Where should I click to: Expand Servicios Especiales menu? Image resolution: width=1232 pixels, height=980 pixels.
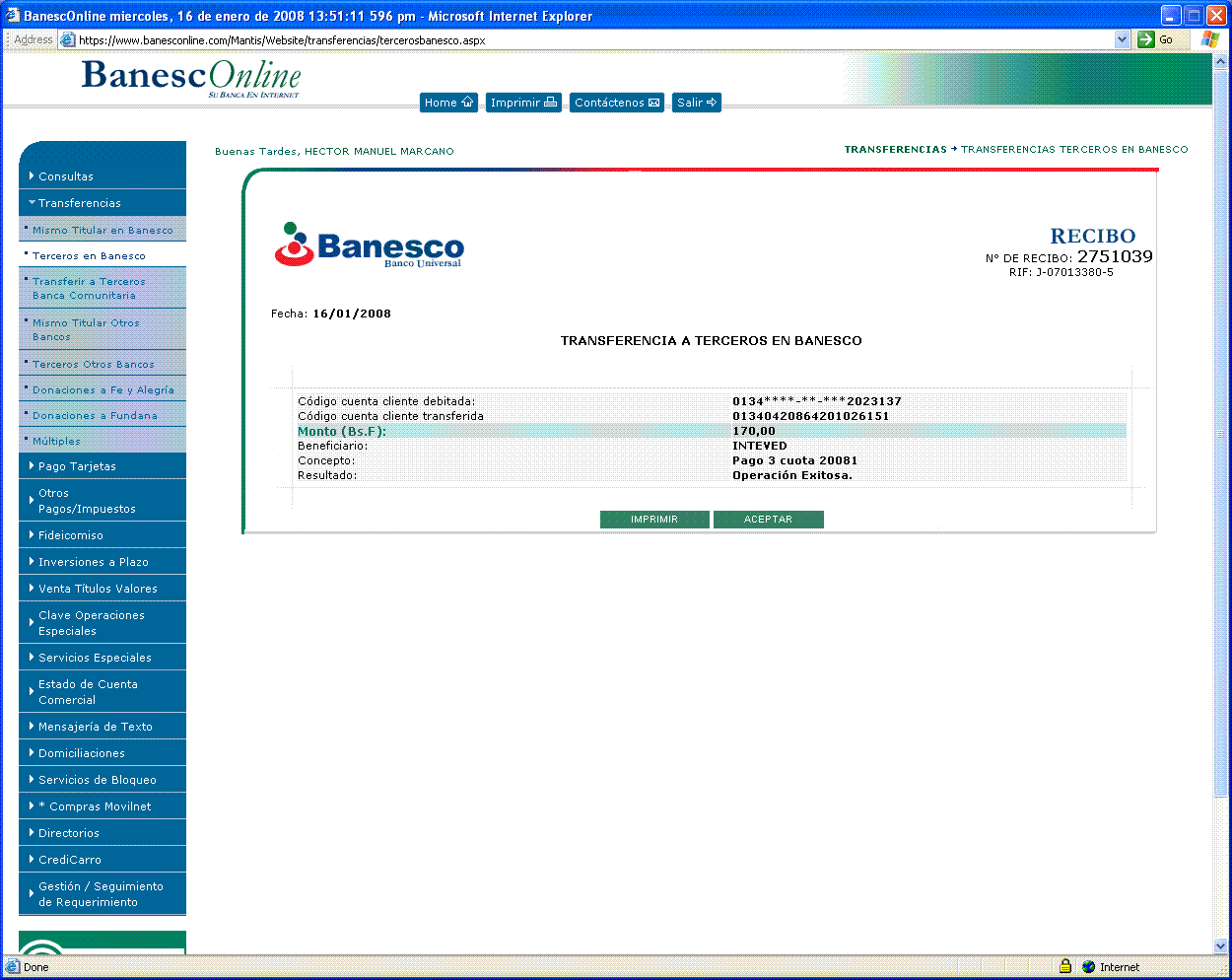tap(103, 658)
